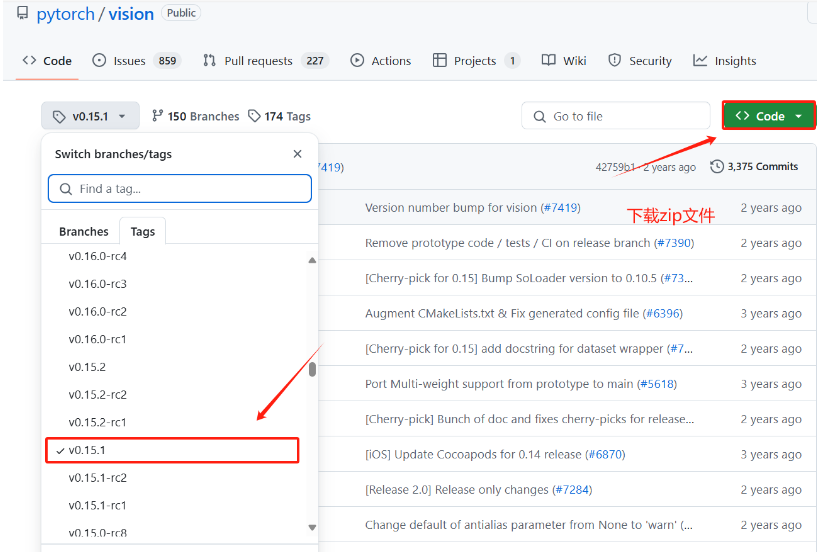Open PR link #5618
The width and height of the screenshot is (817, 552).
(657, 384)
